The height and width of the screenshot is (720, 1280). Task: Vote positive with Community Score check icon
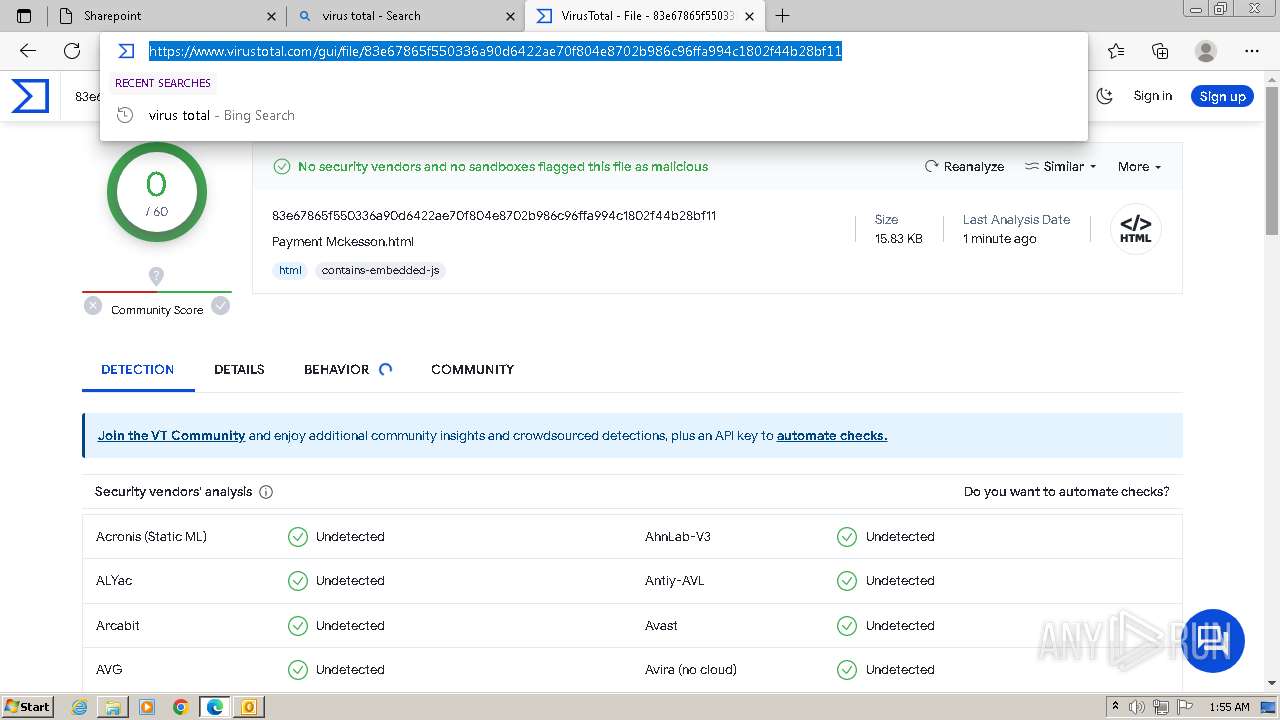pos(221,306)
